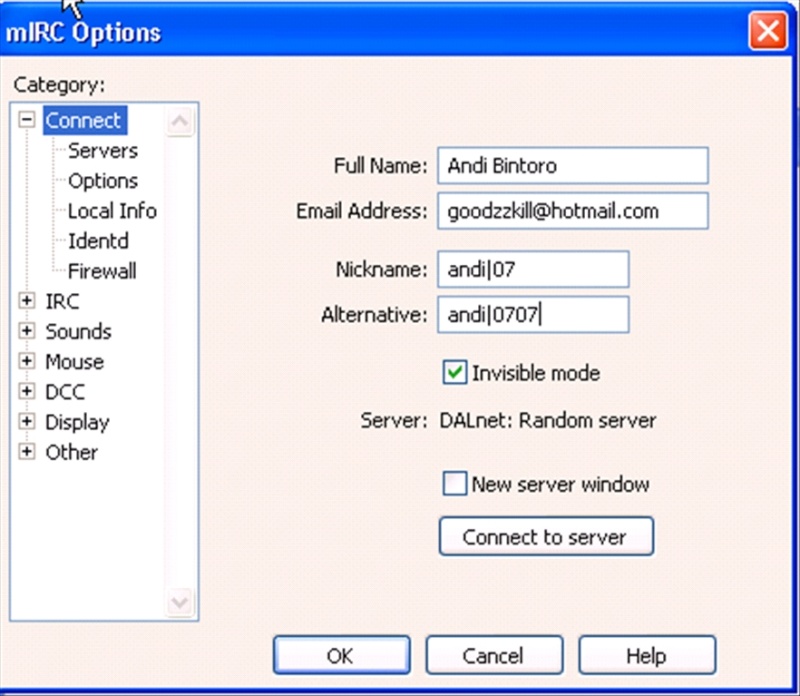Close the mIRC Options dialog

coord(767,31)
